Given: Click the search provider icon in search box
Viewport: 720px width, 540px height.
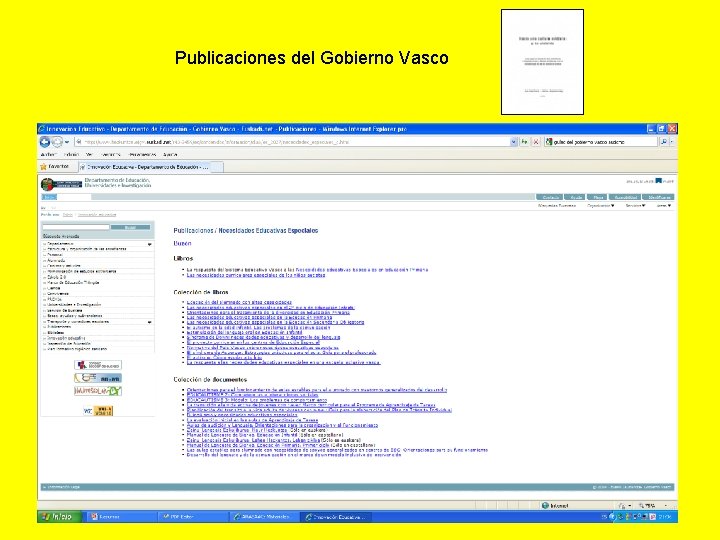Looking at the screenshot, I should point(548,142).
